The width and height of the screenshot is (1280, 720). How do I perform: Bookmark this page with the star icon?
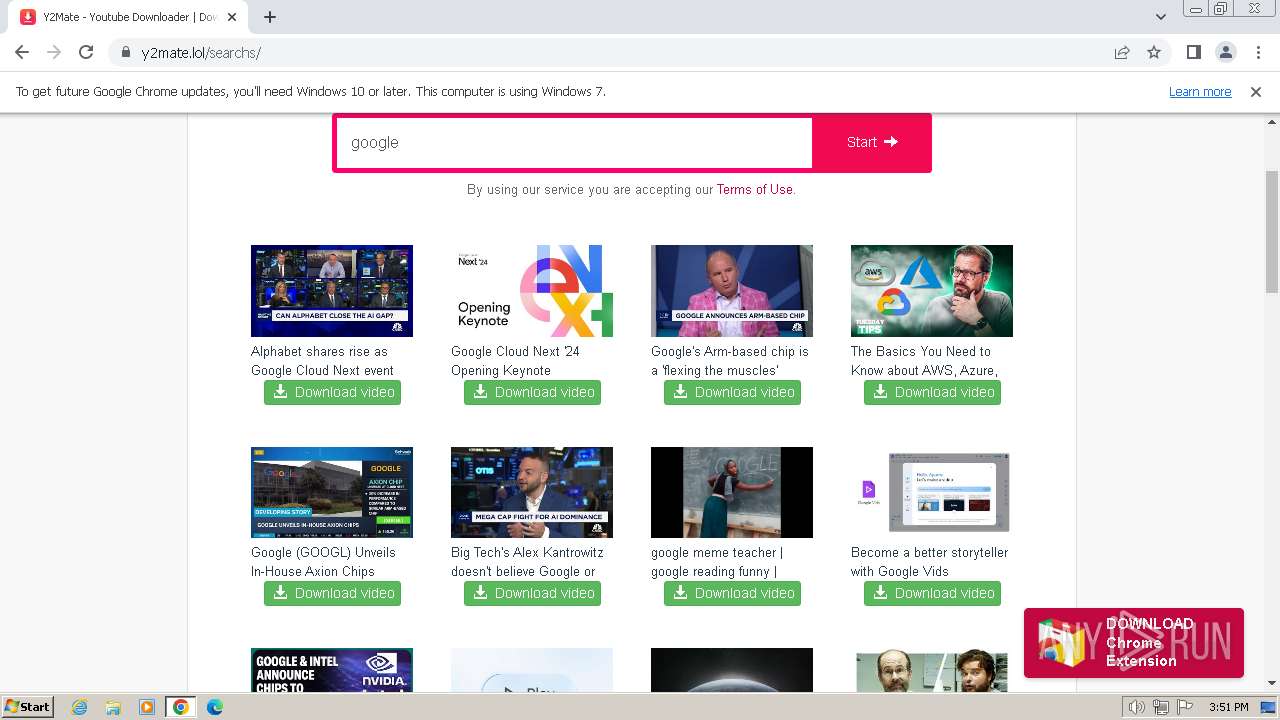[x=1154, y=52]
